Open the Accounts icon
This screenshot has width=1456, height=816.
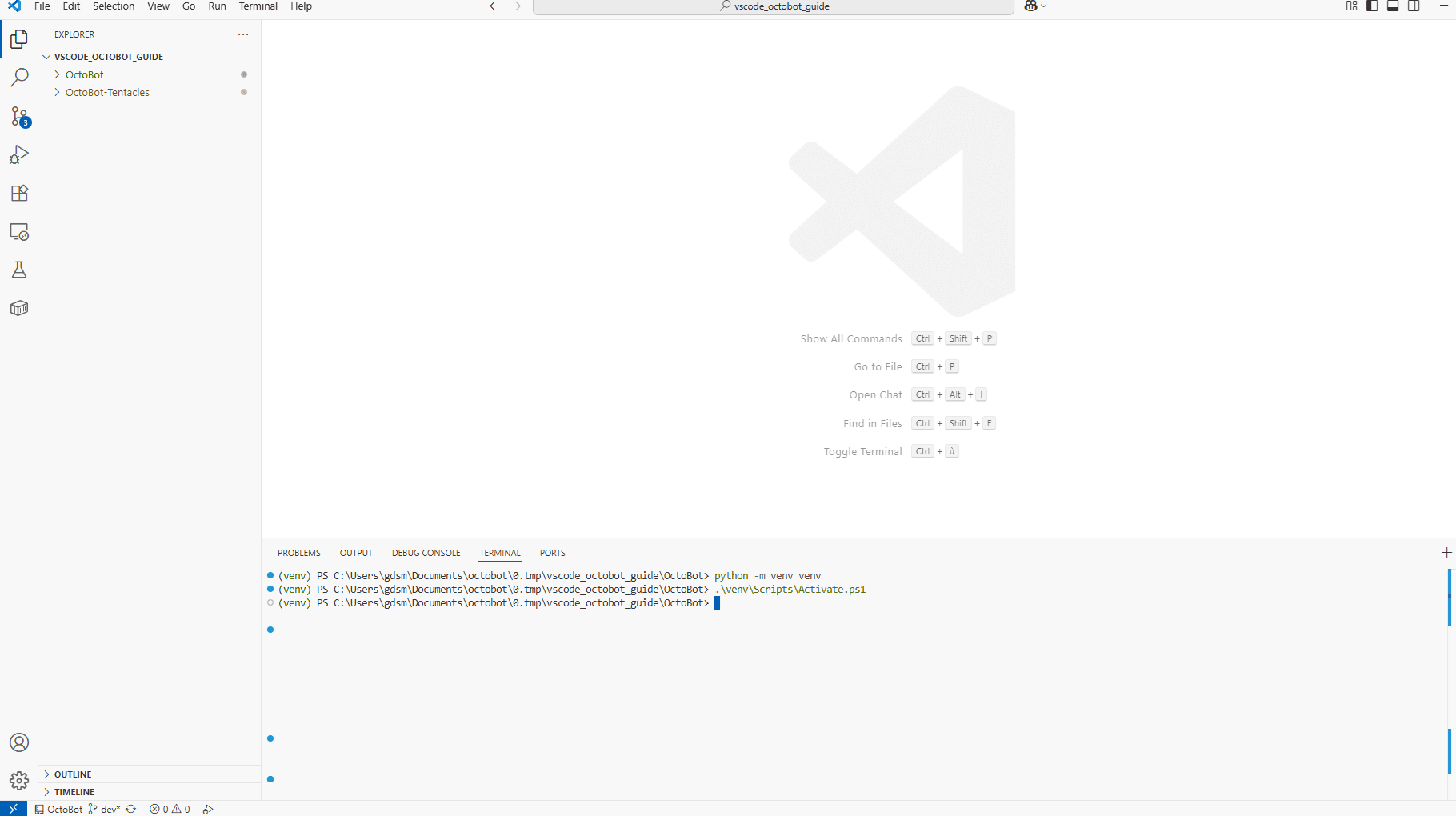[19, 742]
